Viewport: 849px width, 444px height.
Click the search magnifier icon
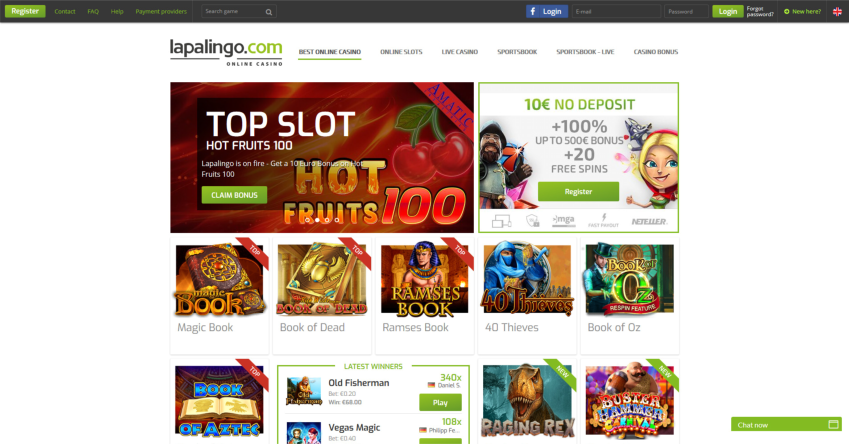coord(269,12)
